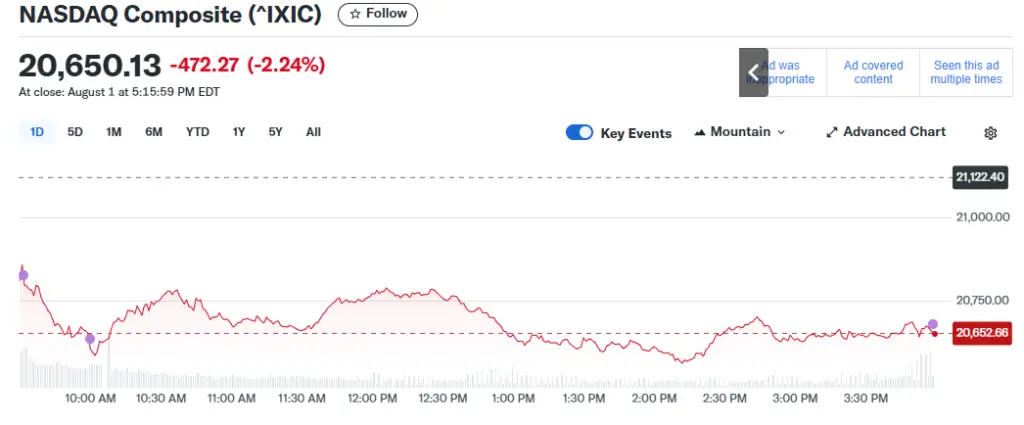Click the left arrow on ad panel
1024x425 pixels.
tap(753, 72)
